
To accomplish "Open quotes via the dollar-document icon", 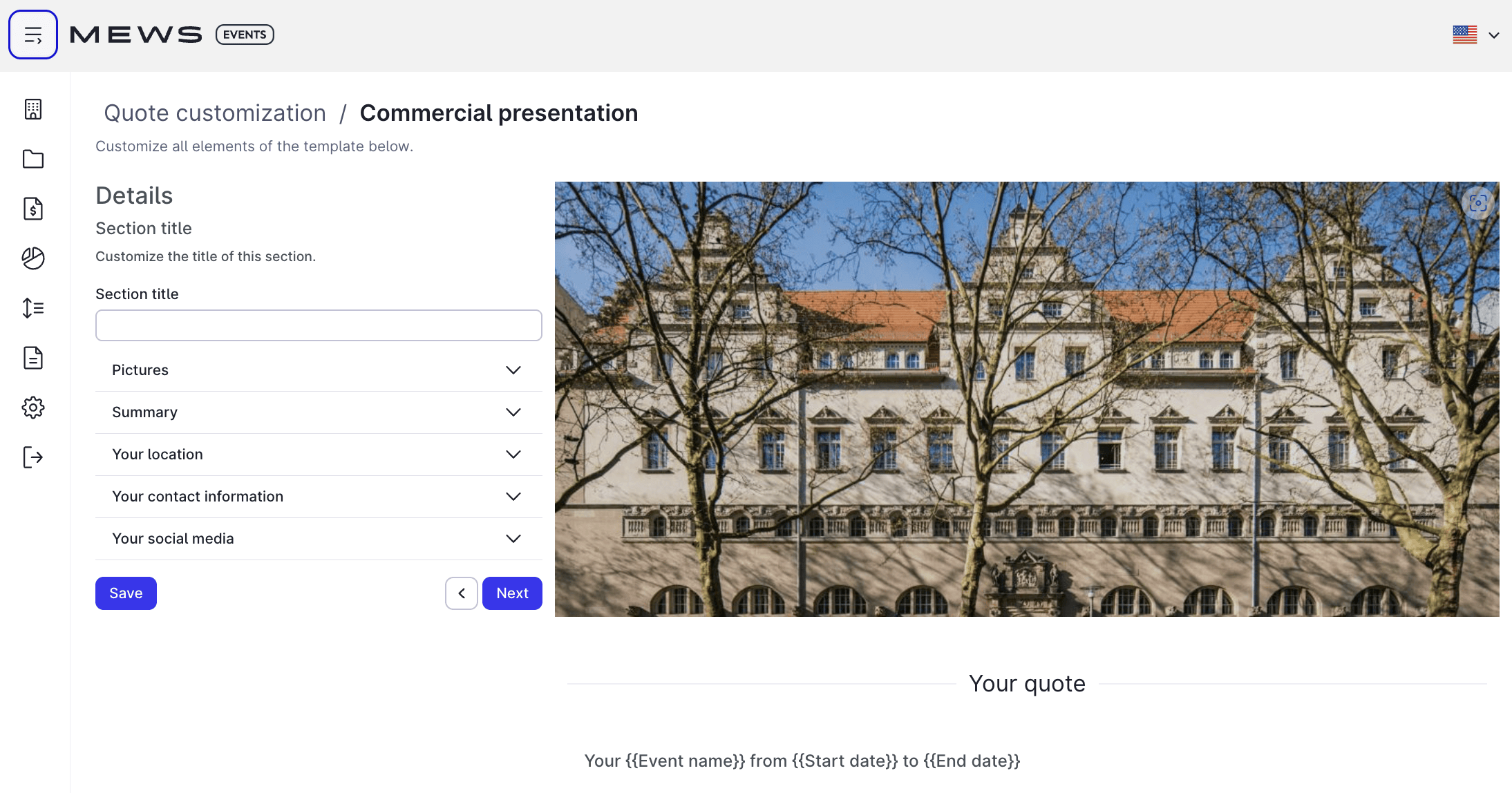I will [x=32, y=209].
